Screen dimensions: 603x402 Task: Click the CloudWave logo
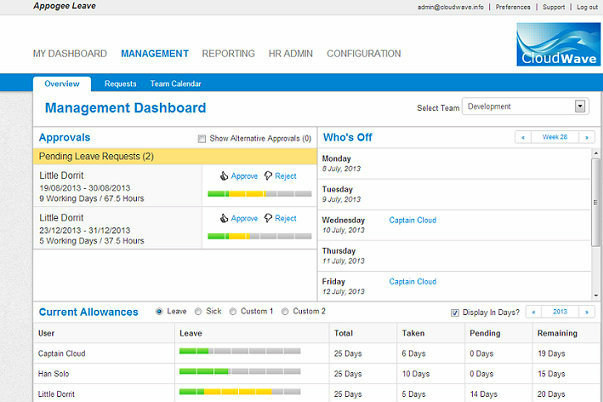(558, 44)
